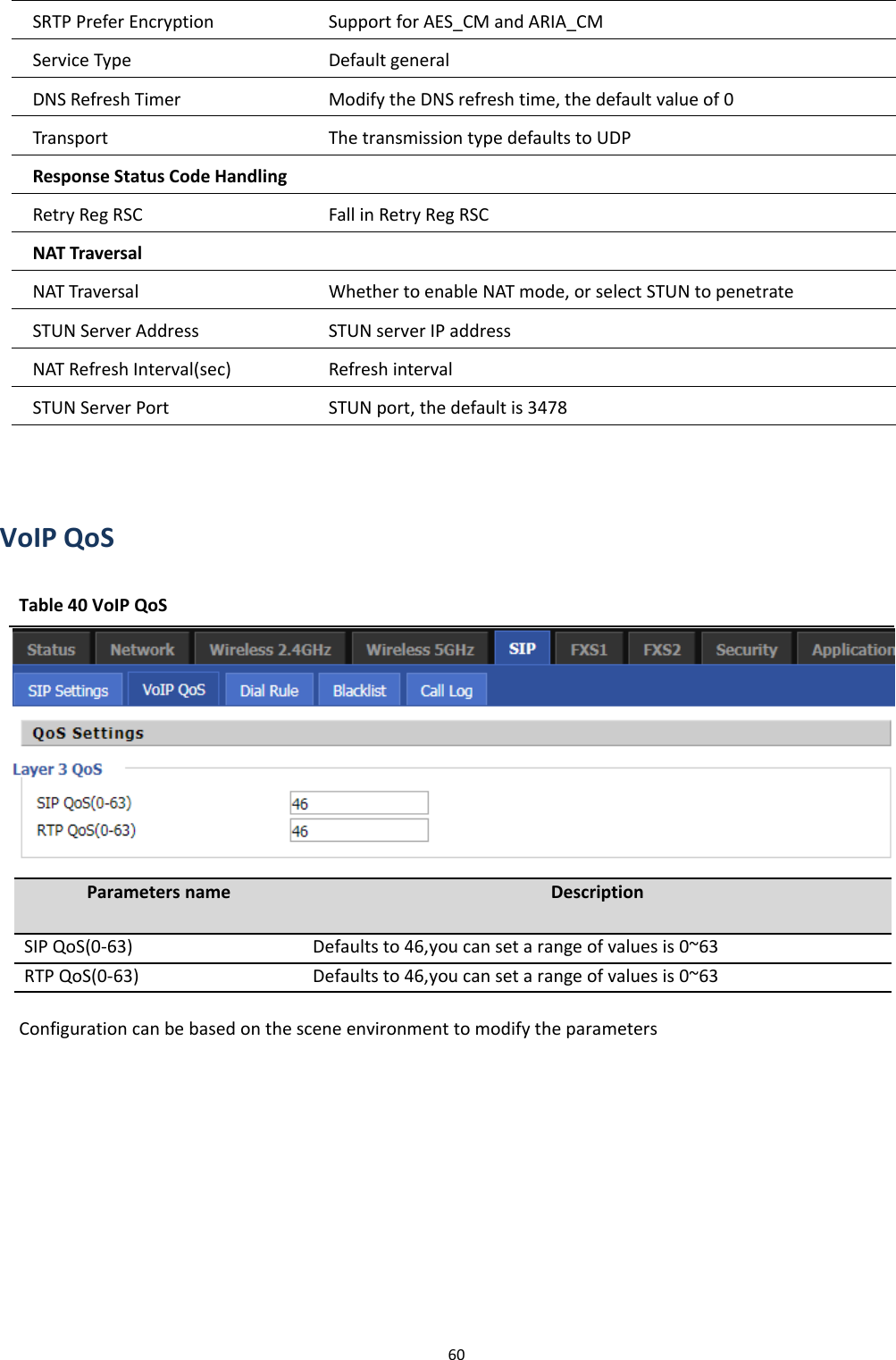Image resolution: width=896 pixels, height=1360 pixels.
Task: View the Blacklist page
Action: (358, 689)
